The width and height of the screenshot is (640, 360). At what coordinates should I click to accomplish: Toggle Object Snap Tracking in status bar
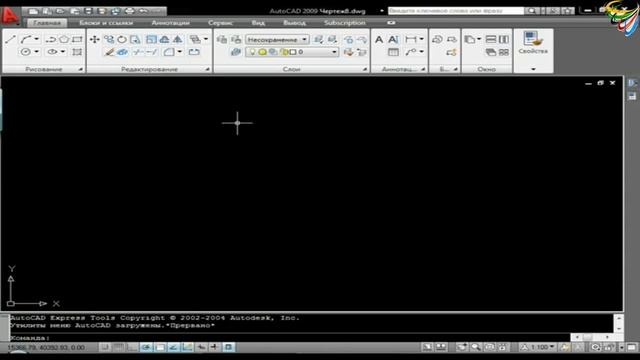[173, 347]
